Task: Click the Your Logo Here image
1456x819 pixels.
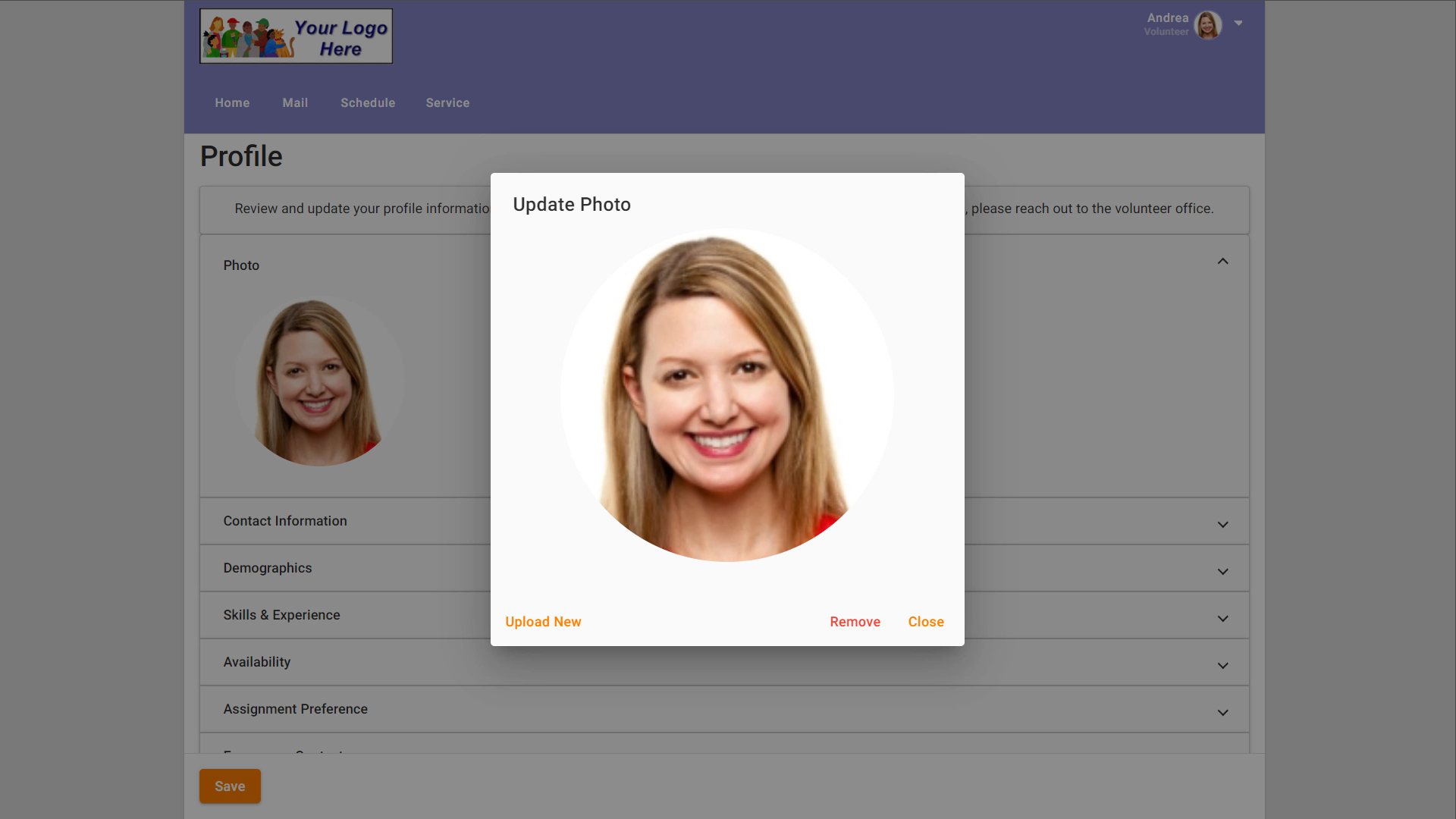Action: [x=296, y=36]
